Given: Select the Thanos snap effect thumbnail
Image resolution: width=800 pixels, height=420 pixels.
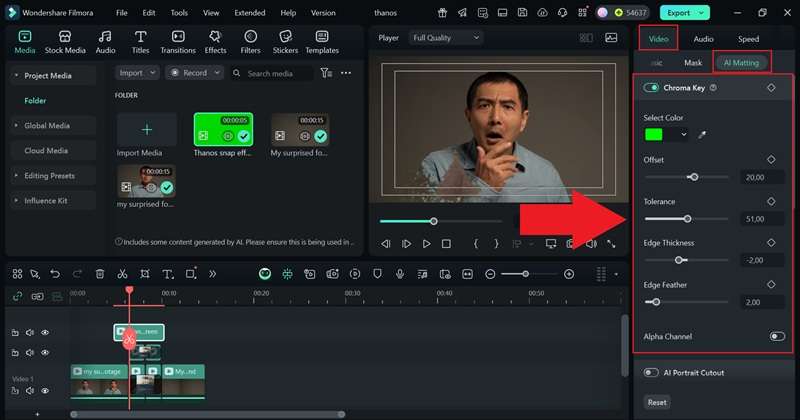Looking at the screenshot, I should tap(223, 131).
